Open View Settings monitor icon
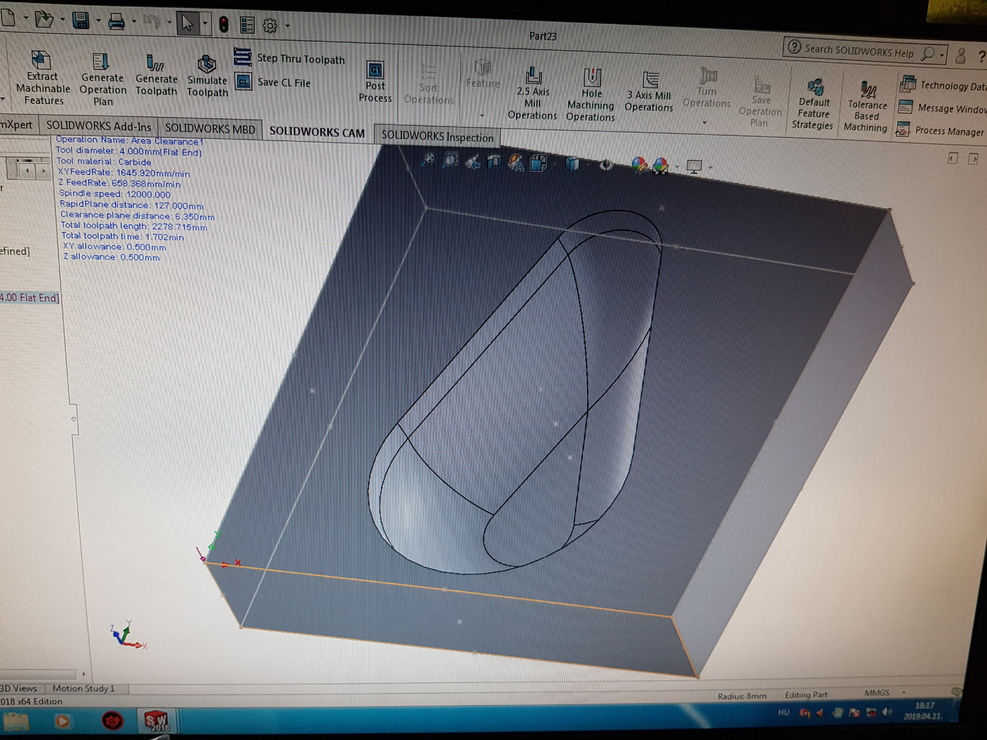Viewport: 987px width, 740px height. tap(694, 167)
